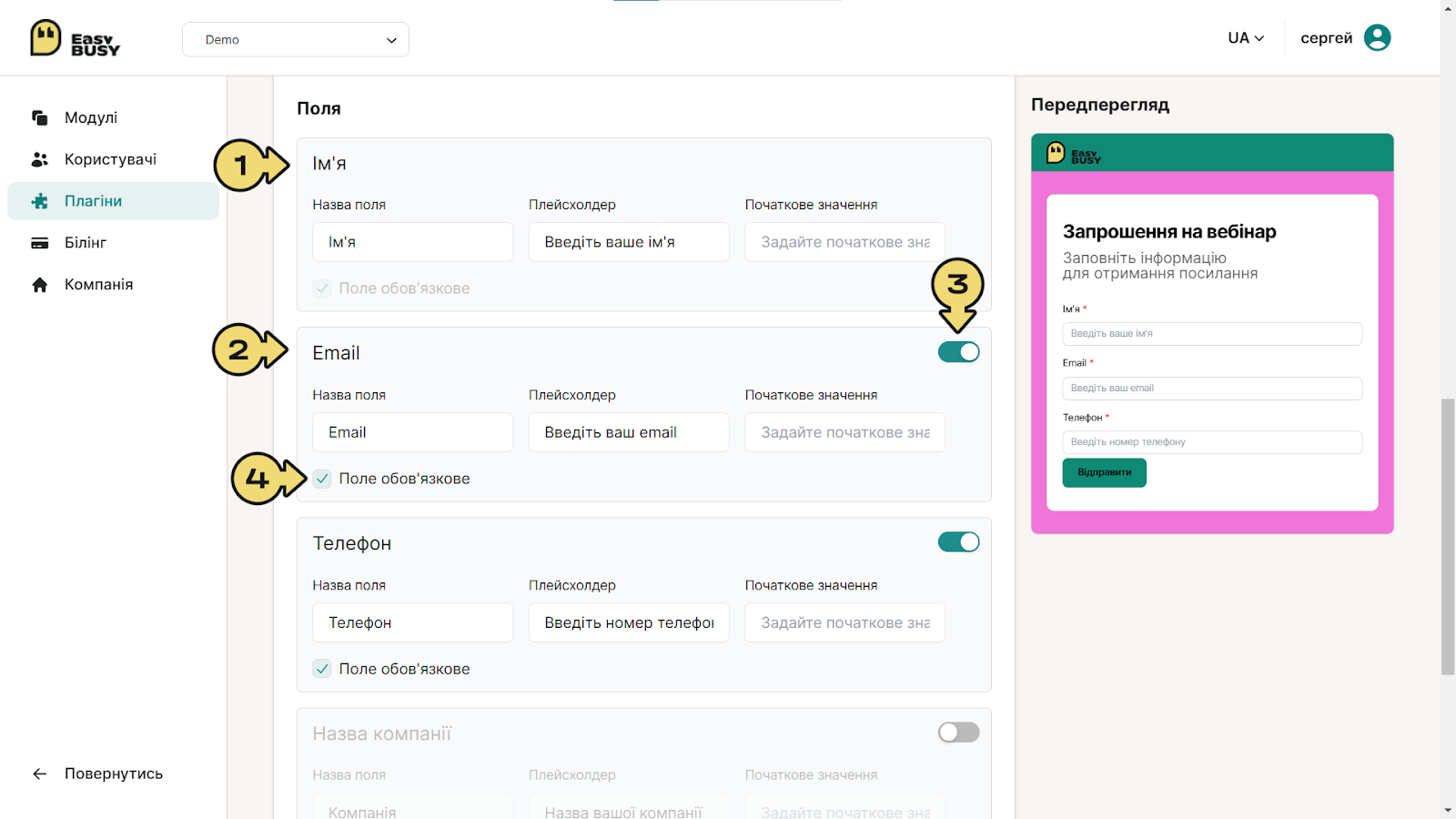1456x819 pixels.
Task: Click the disabled required checkbox under Ім'я
Action: 322,288
